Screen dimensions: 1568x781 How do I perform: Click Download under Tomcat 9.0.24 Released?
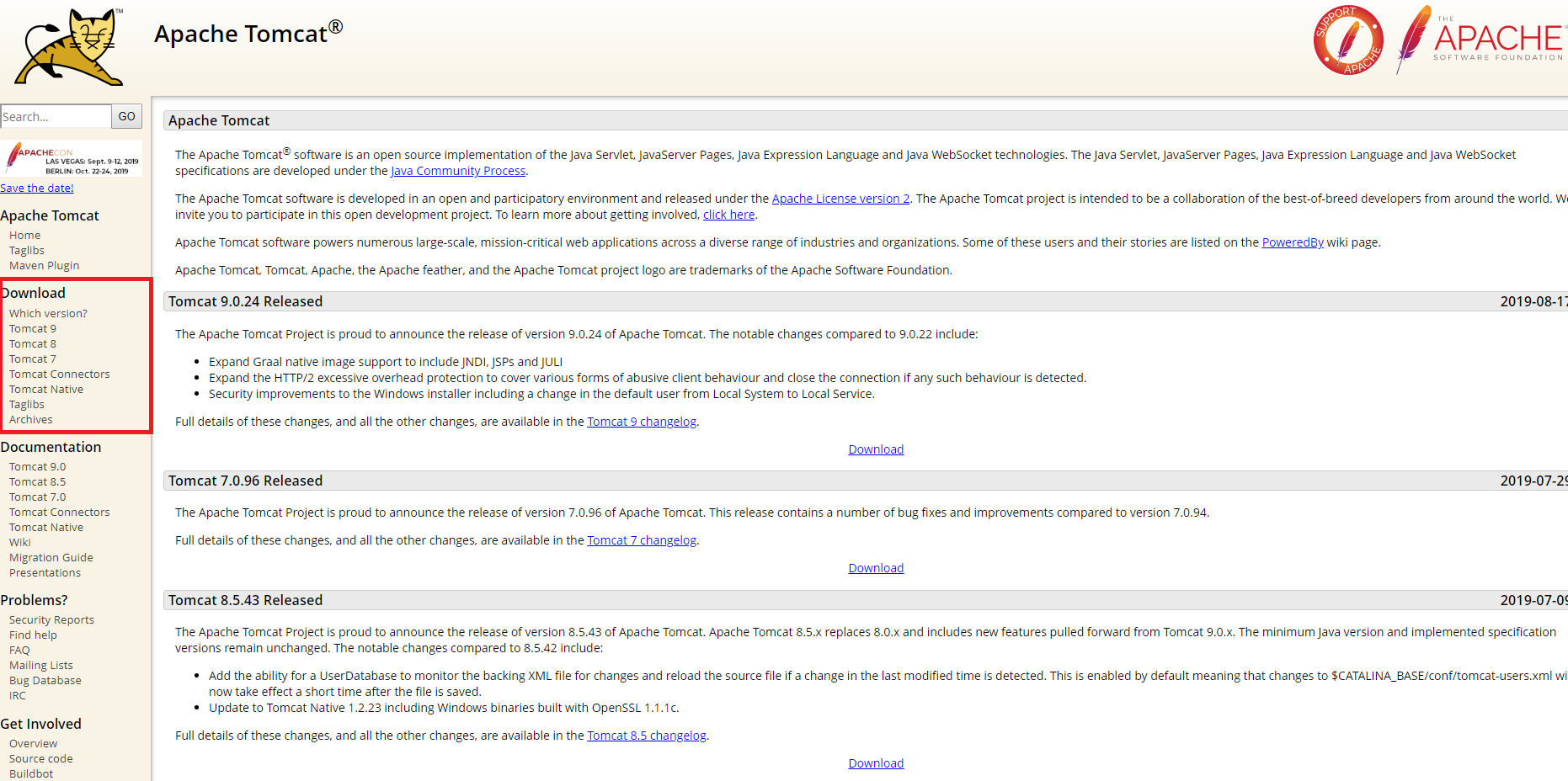point(876,449)
